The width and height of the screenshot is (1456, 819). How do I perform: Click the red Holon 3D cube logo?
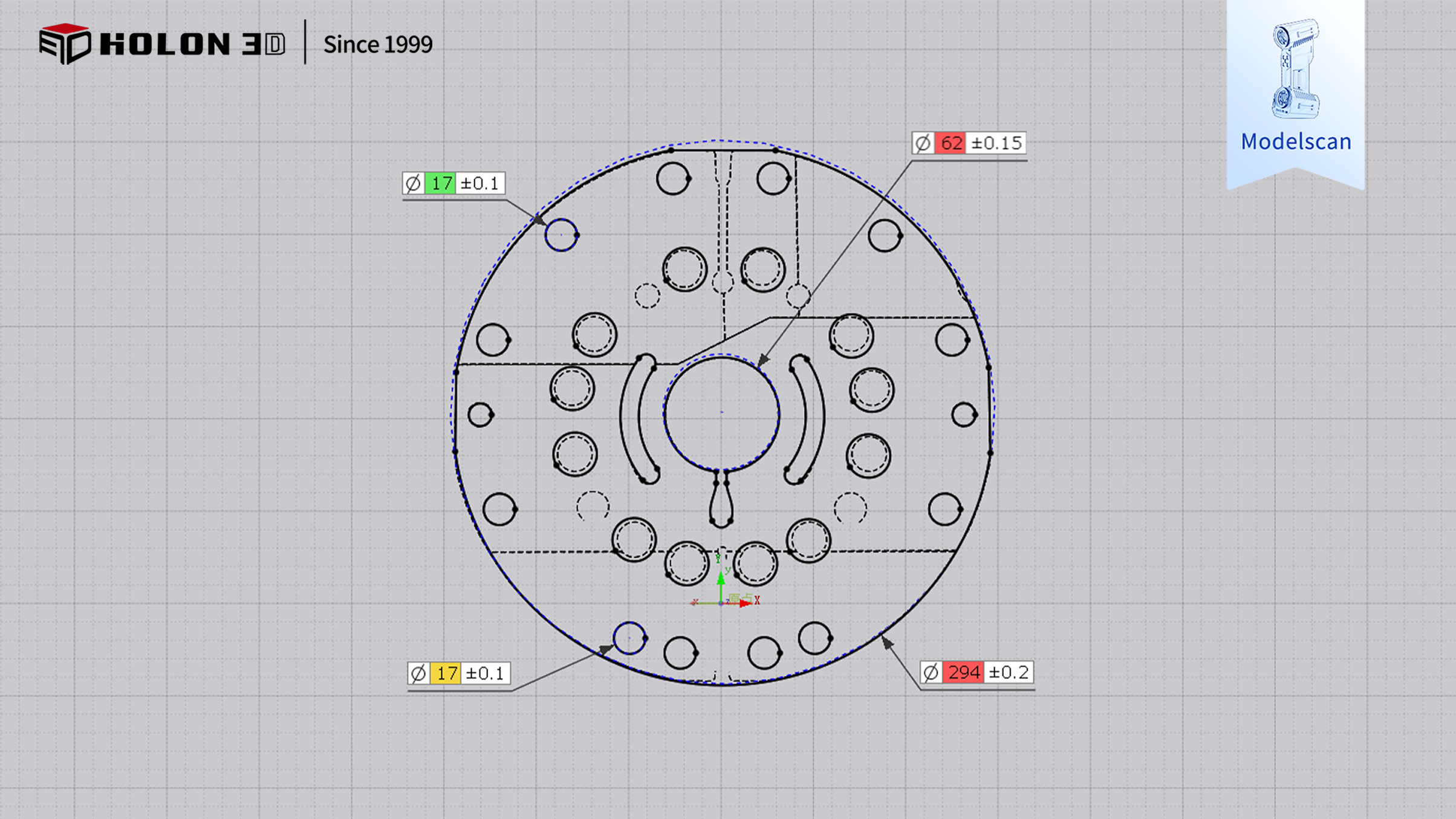click(x=65, y=43)
